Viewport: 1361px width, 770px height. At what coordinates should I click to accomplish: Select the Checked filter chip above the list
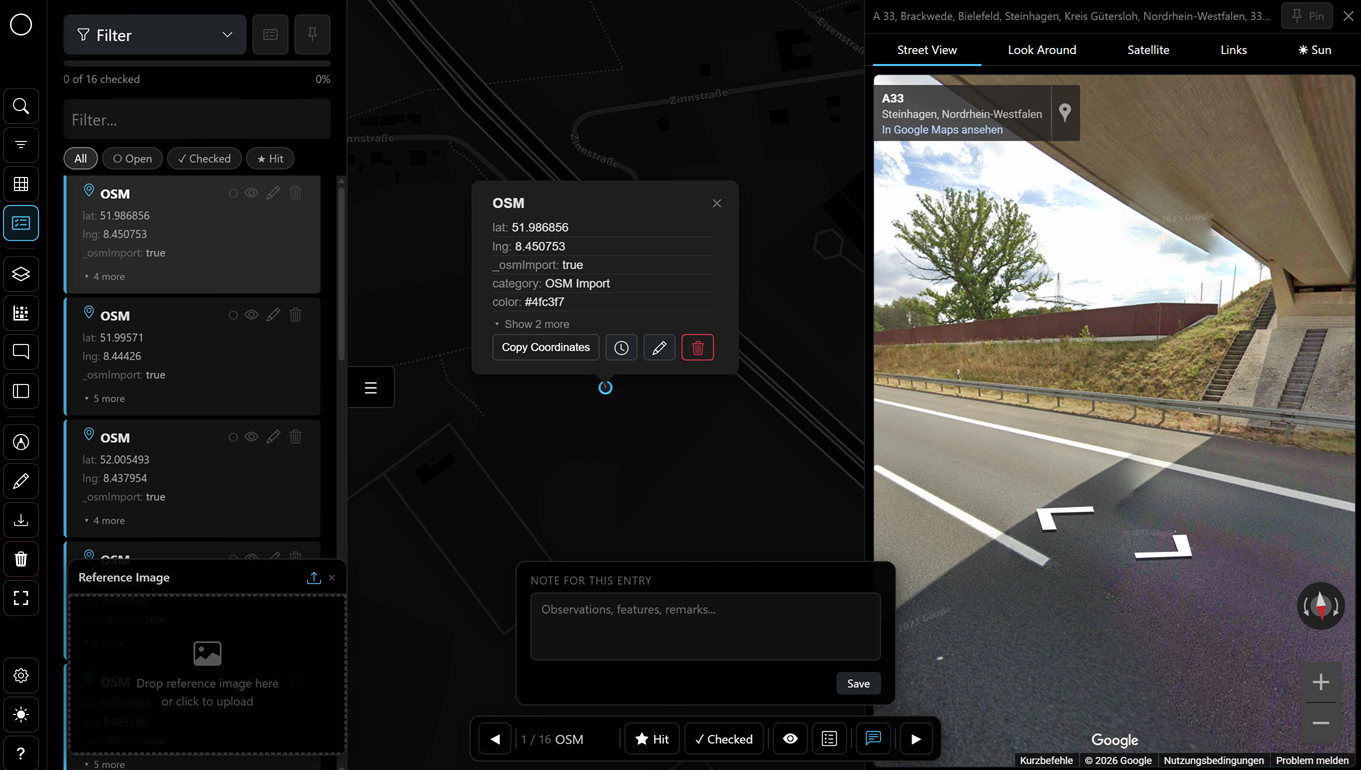[x=204, y=158]
